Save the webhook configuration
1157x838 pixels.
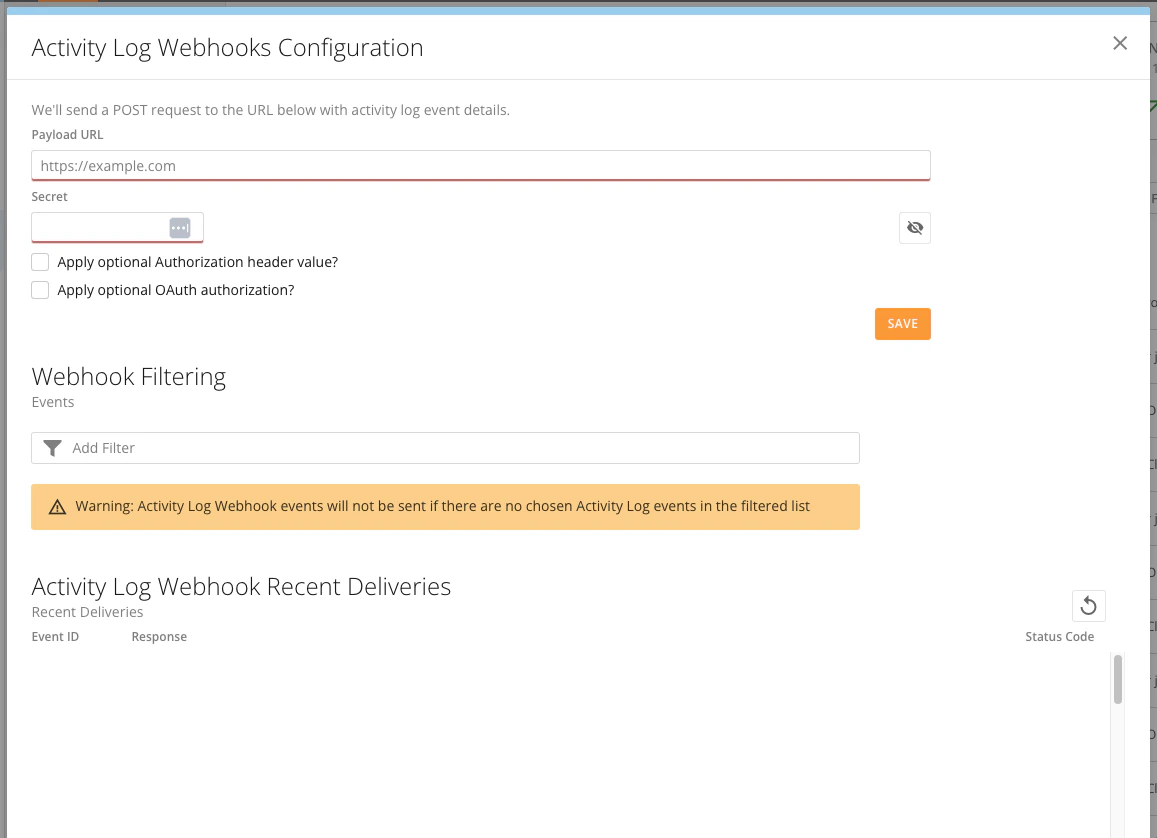coord(902,324)
